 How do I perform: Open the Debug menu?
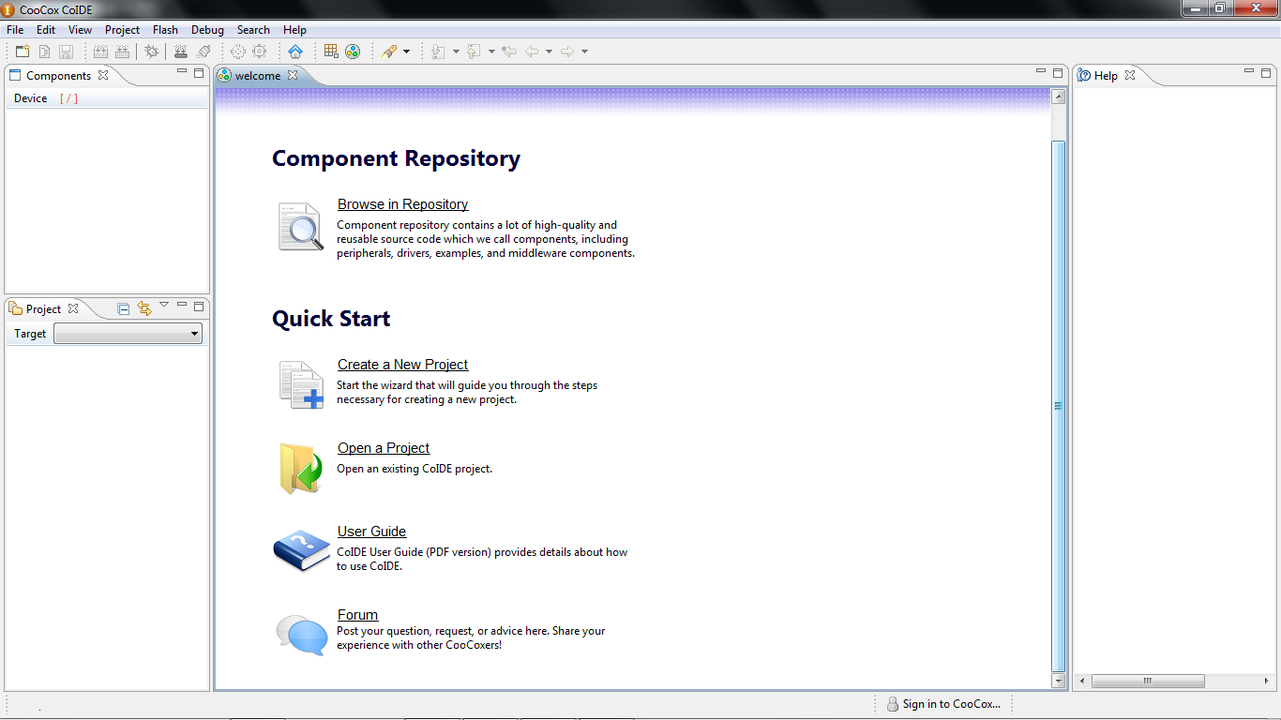[208, 30]
